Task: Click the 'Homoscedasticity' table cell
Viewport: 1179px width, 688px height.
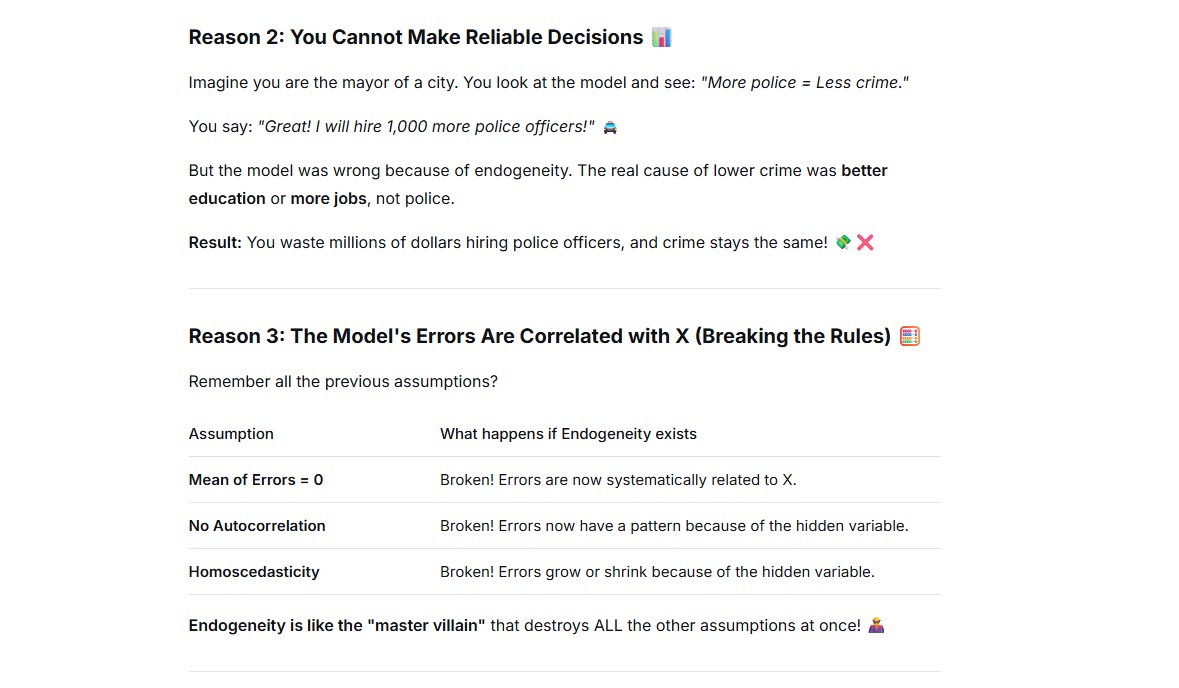Action: (x=254, y=571)
